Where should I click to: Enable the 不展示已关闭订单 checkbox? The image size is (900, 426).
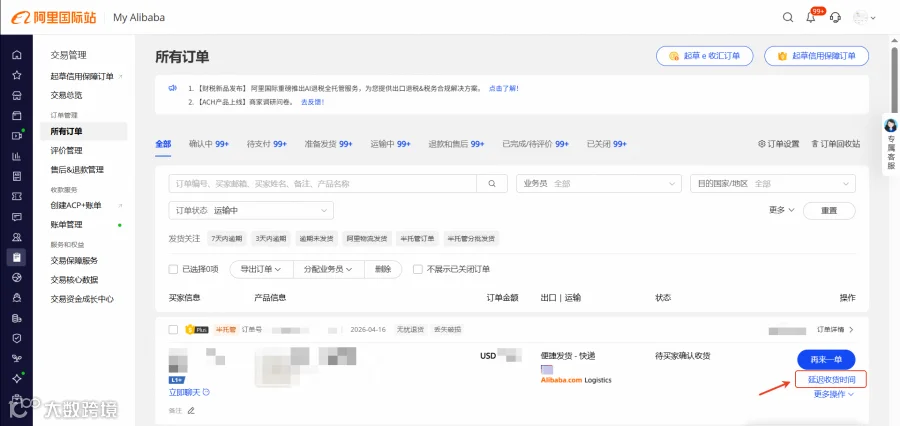[418, 269]
